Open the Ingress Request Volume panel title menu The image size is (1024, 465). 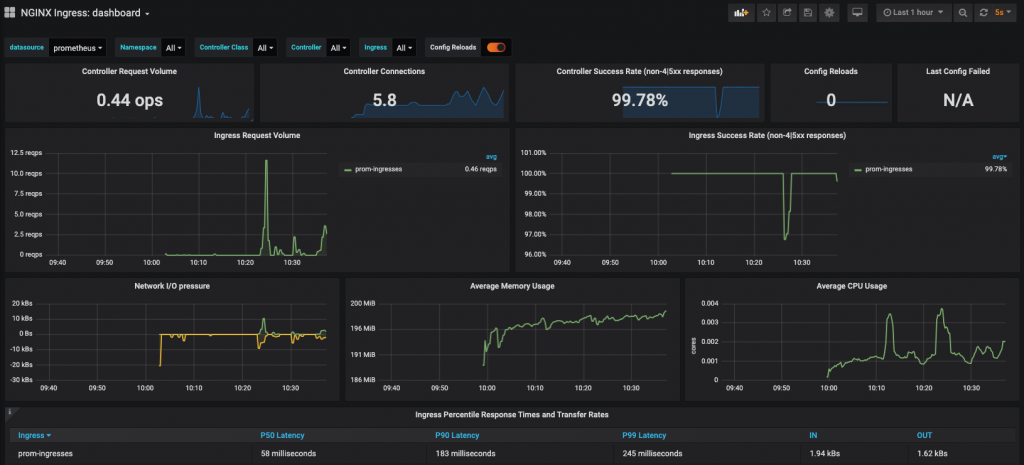pos(257,135)
